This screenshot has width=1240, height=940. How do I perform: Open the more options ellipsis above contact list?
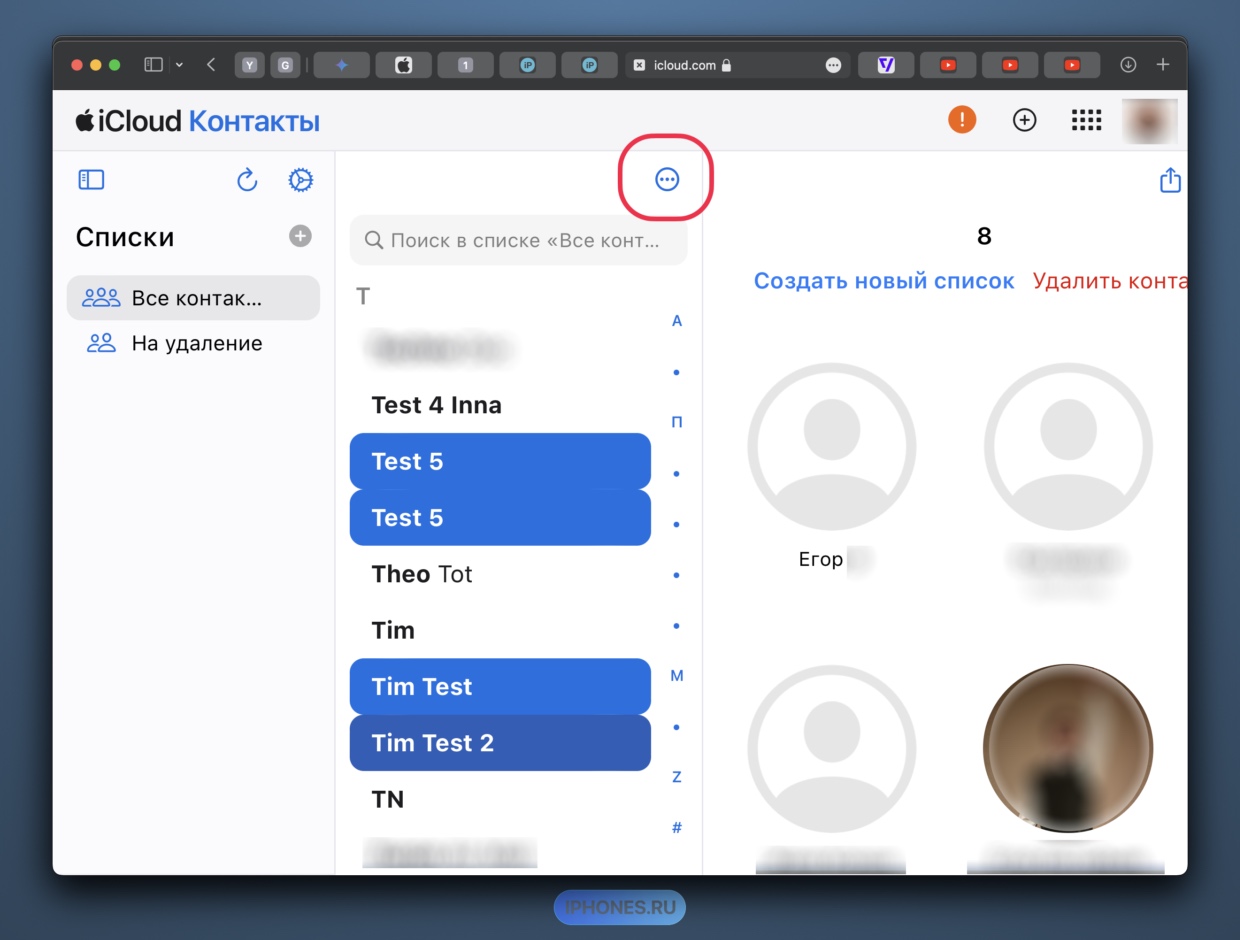pyautogui.click(x=667, y=179)
